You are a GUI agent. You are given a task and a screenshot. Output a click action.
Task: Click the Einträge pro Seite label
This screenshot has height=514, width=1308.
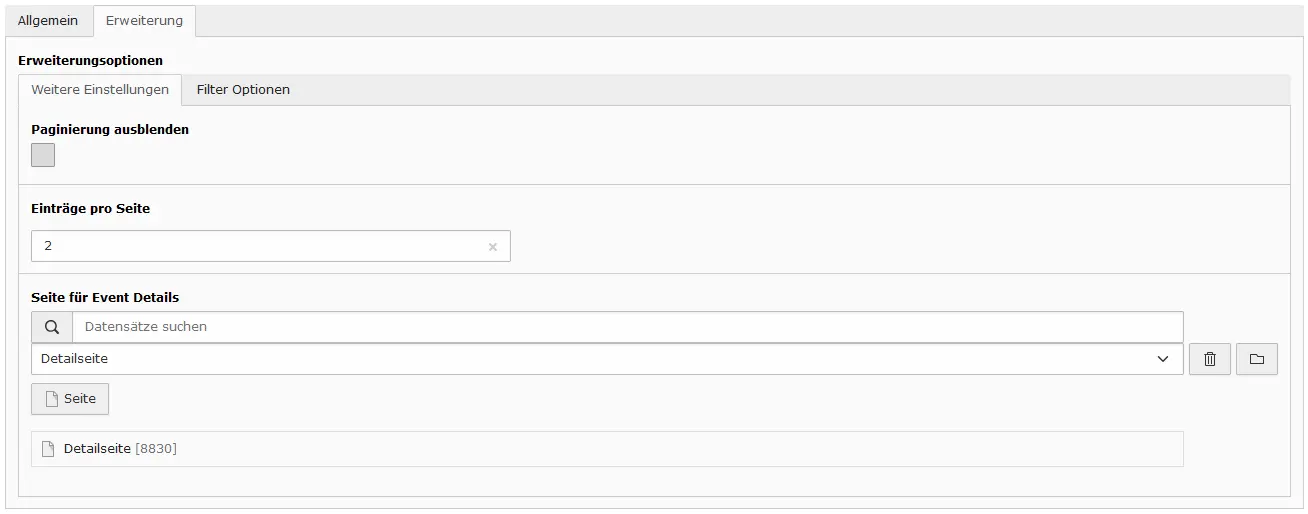[90, 209]
